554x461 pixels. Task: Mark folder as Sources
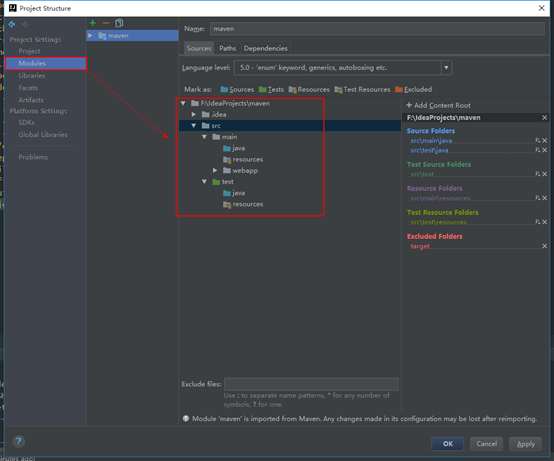tap(237, 89)
